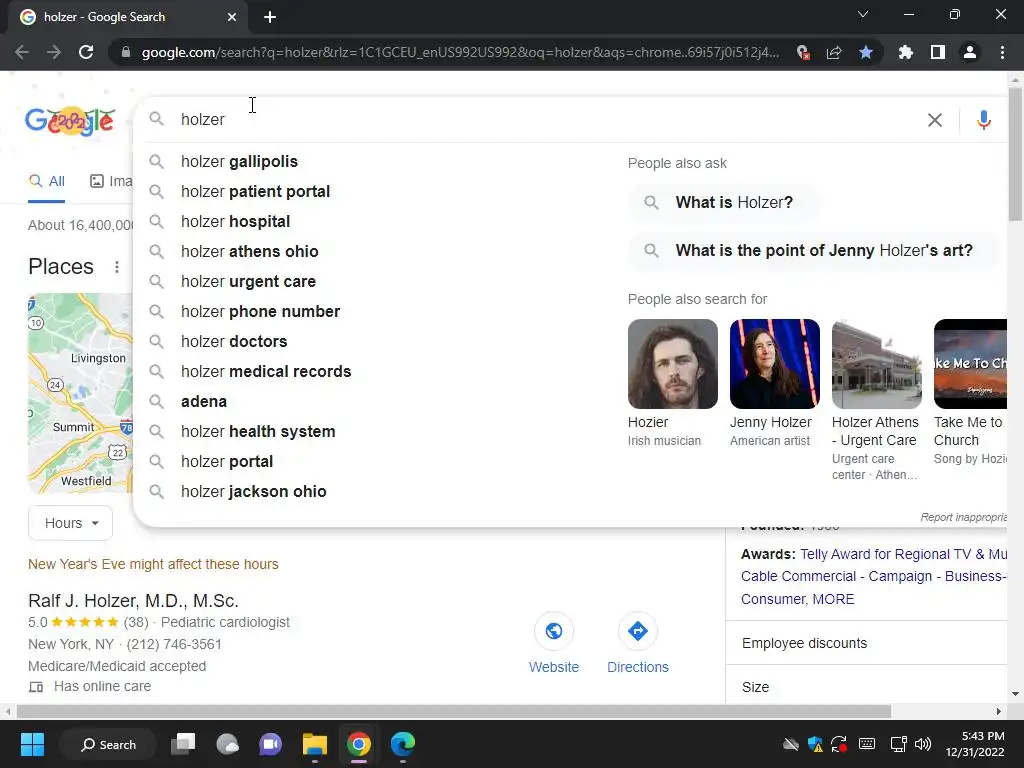This screenshot has height=768, width=1024.
Task: Click the URL address bar
Action: 460,52
